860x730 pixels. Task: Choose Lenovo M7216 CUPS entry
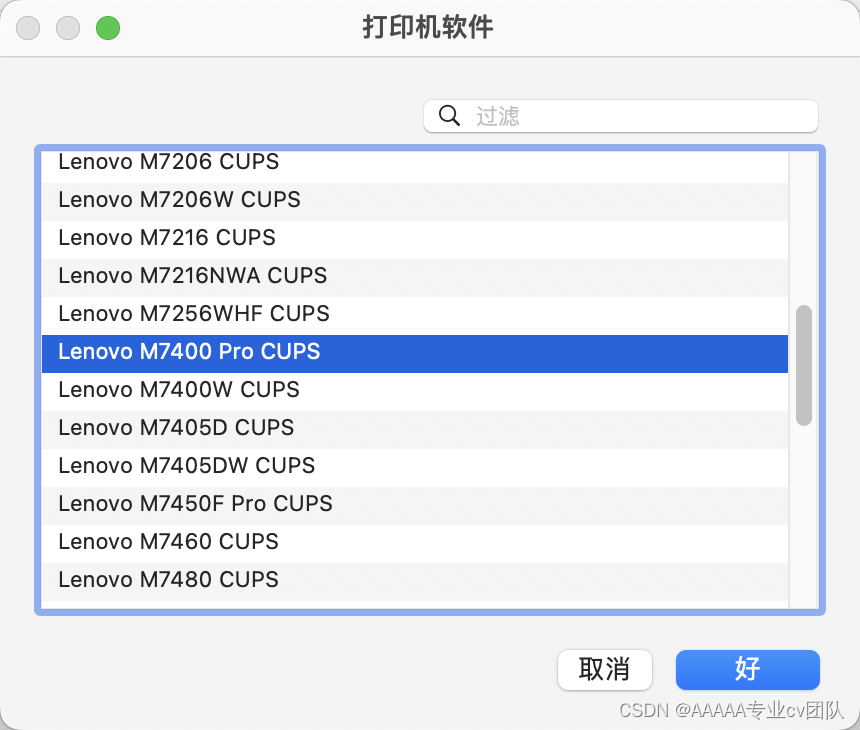(415, 240)
